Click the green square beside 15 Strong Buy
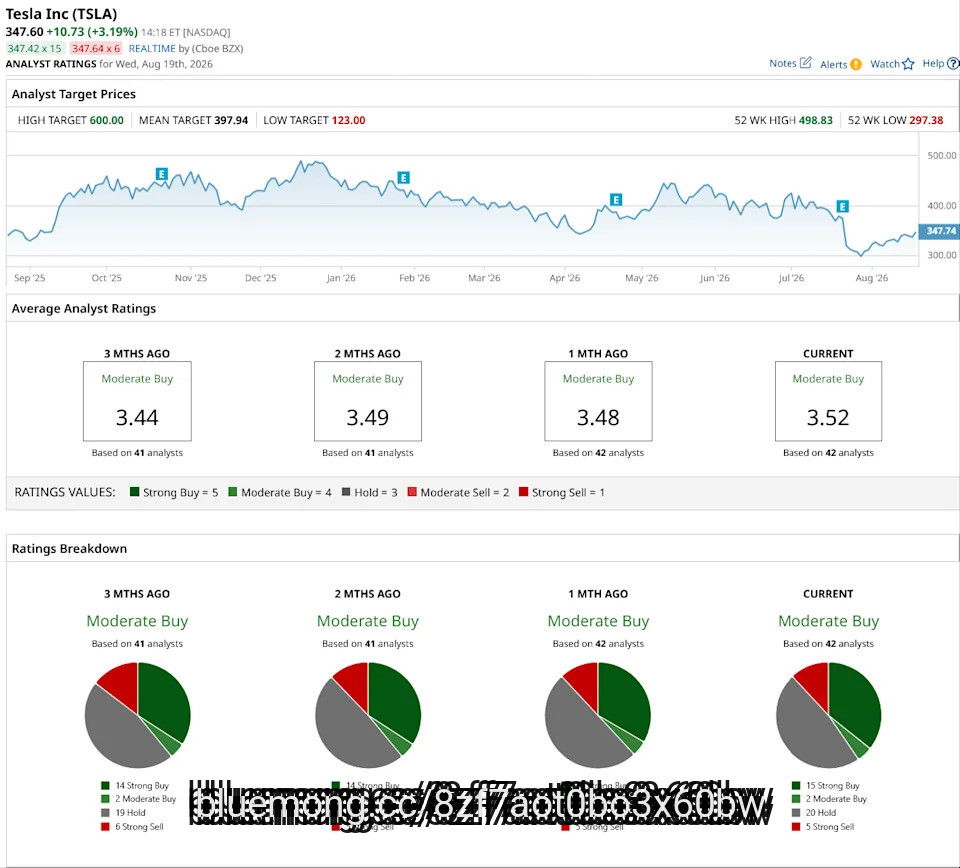The width and height of the screenshot is (960, 868). (x=796, y=785)
